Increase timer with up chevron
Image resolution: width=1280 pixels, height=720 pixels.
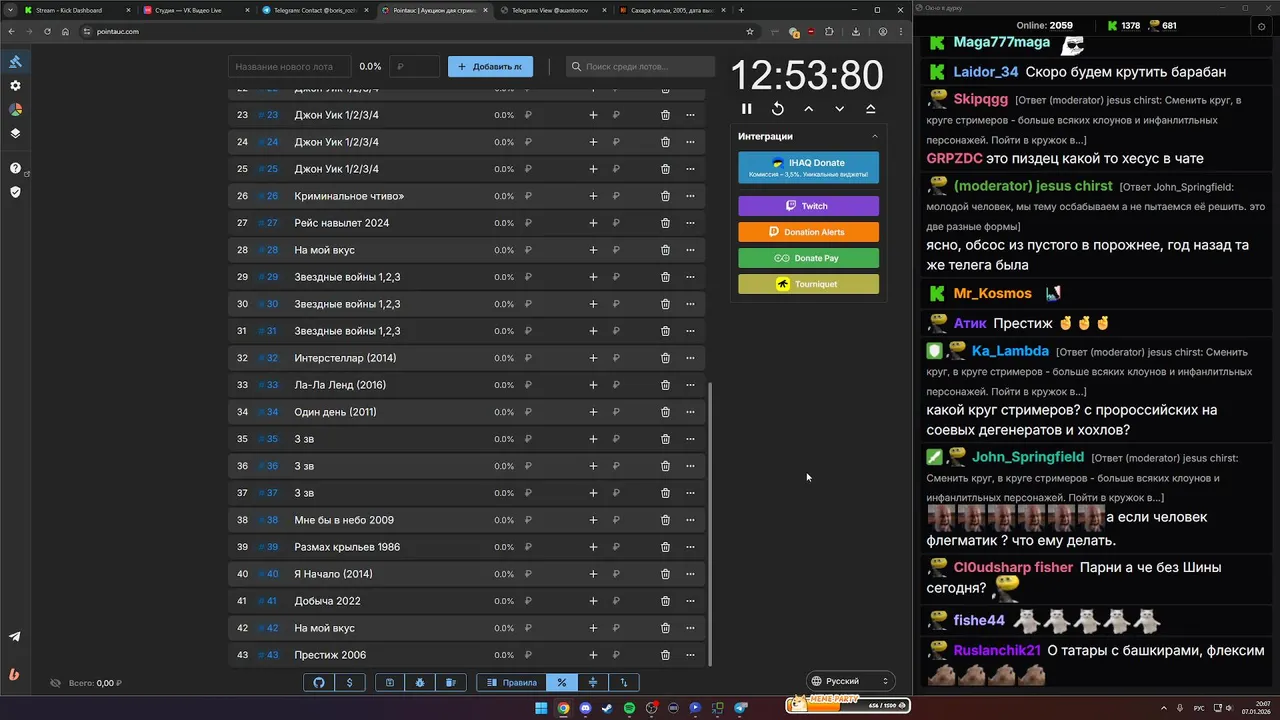click(x=808, y=109)
